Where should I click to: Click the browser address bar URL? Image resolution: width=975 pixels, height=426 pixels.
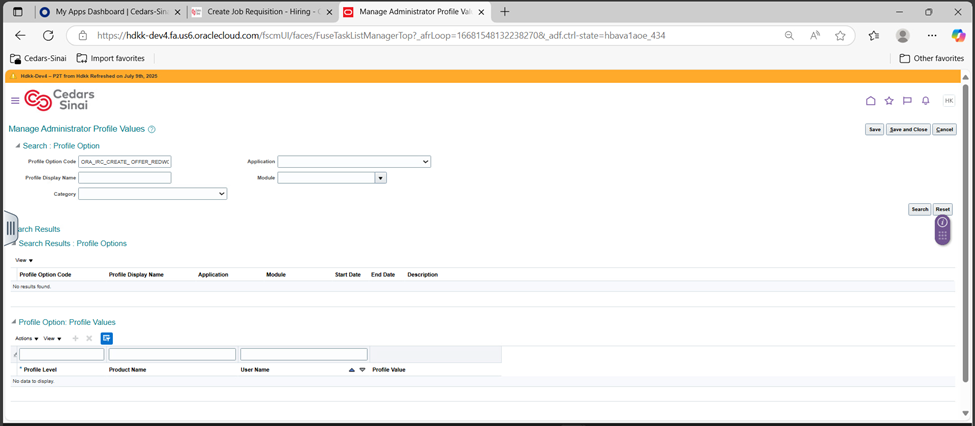pyautogui.click(x=381, y=36)
